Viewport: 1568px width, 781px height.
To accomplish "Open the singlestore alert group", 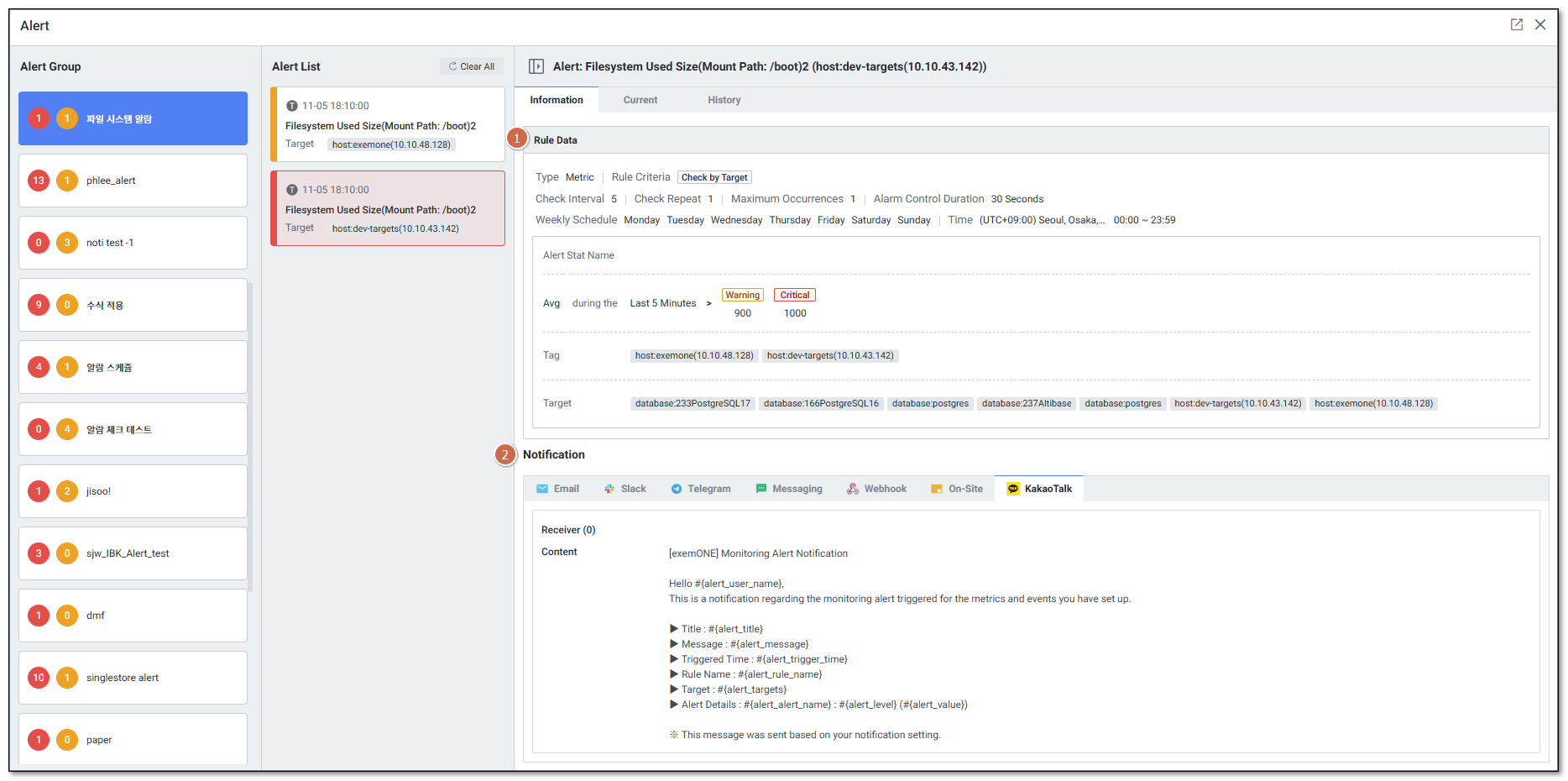I will 133,678.
